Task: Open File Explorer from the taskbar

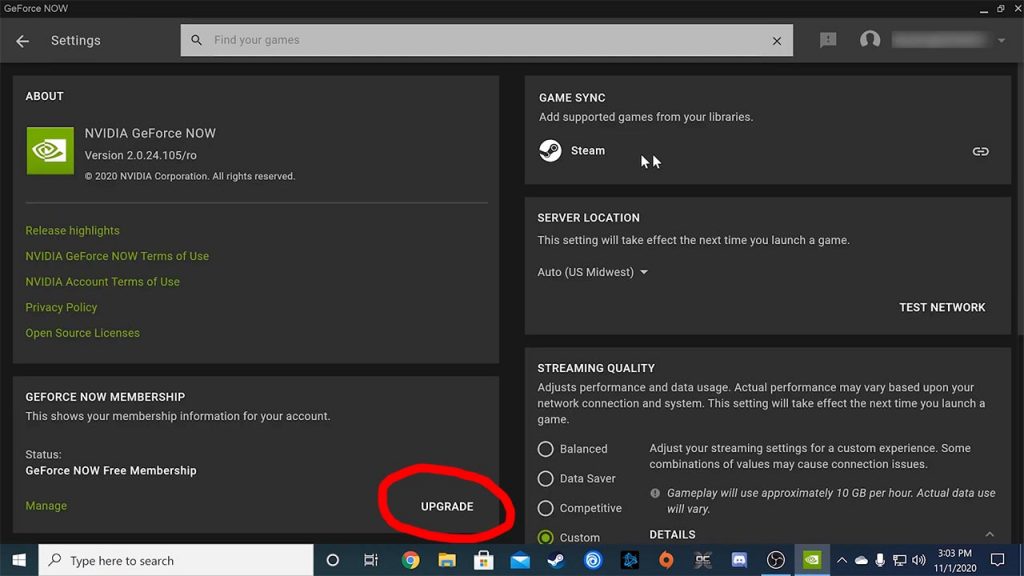Action: coord(447,560)
